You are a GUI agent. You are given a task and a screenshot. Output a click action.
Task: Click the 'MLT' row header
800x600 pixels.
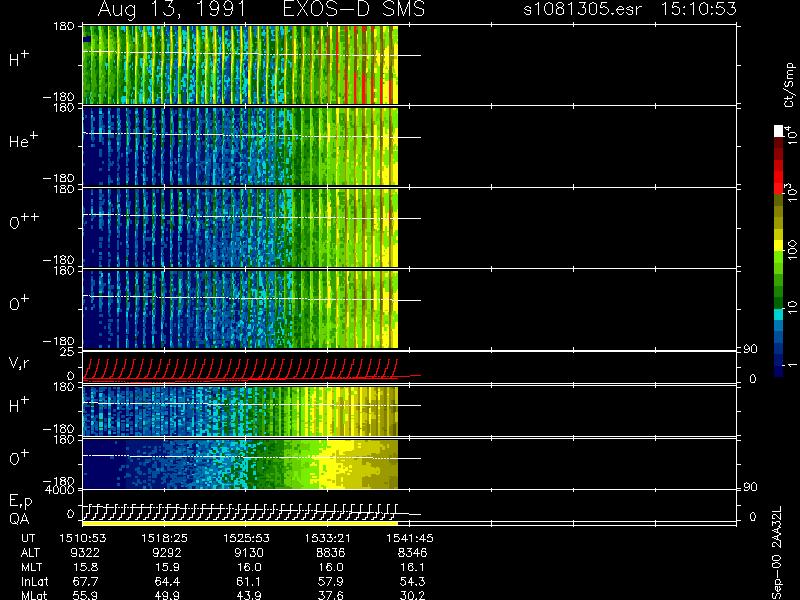(31, 567)
